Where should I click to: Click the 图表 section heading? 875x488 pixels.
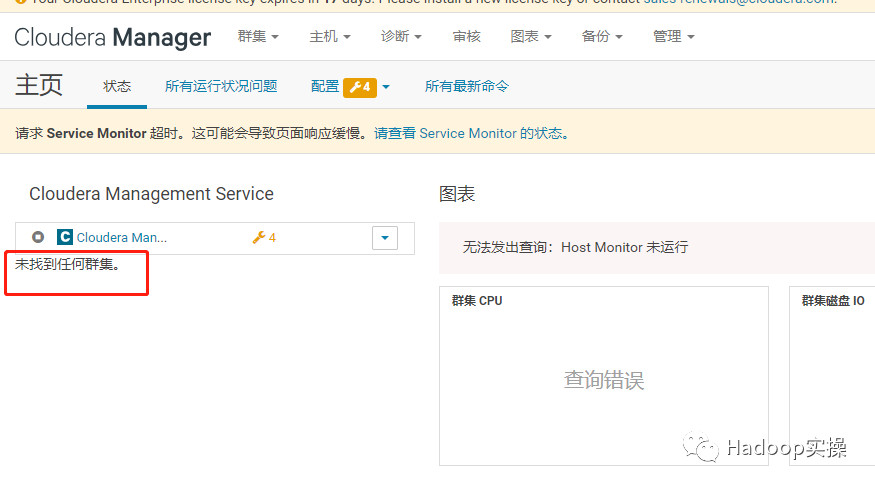pyautogui.click(x=456, y=194)
